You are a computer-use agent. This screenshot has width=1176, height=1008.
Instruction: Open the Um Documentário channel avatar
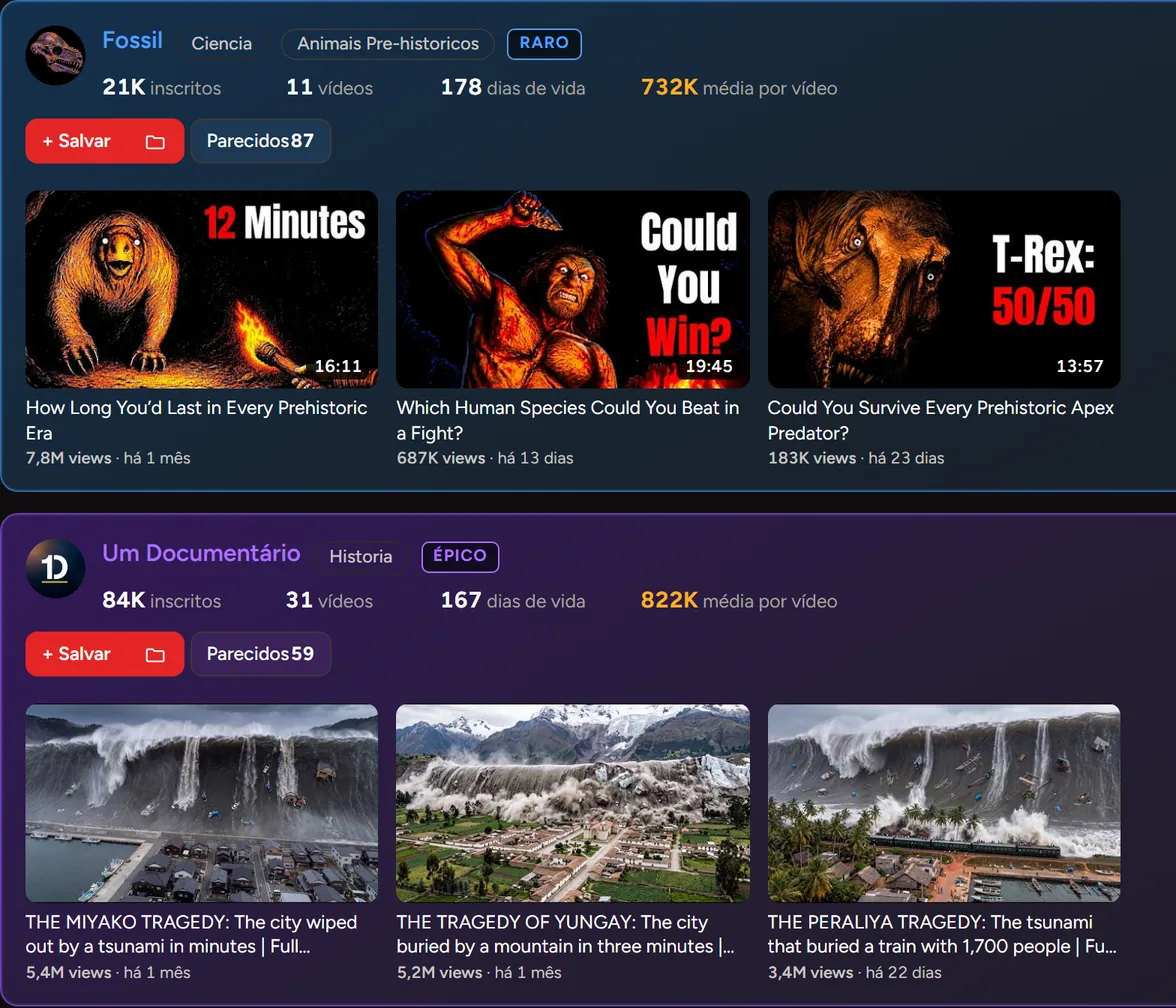click(x=56, y=568)
